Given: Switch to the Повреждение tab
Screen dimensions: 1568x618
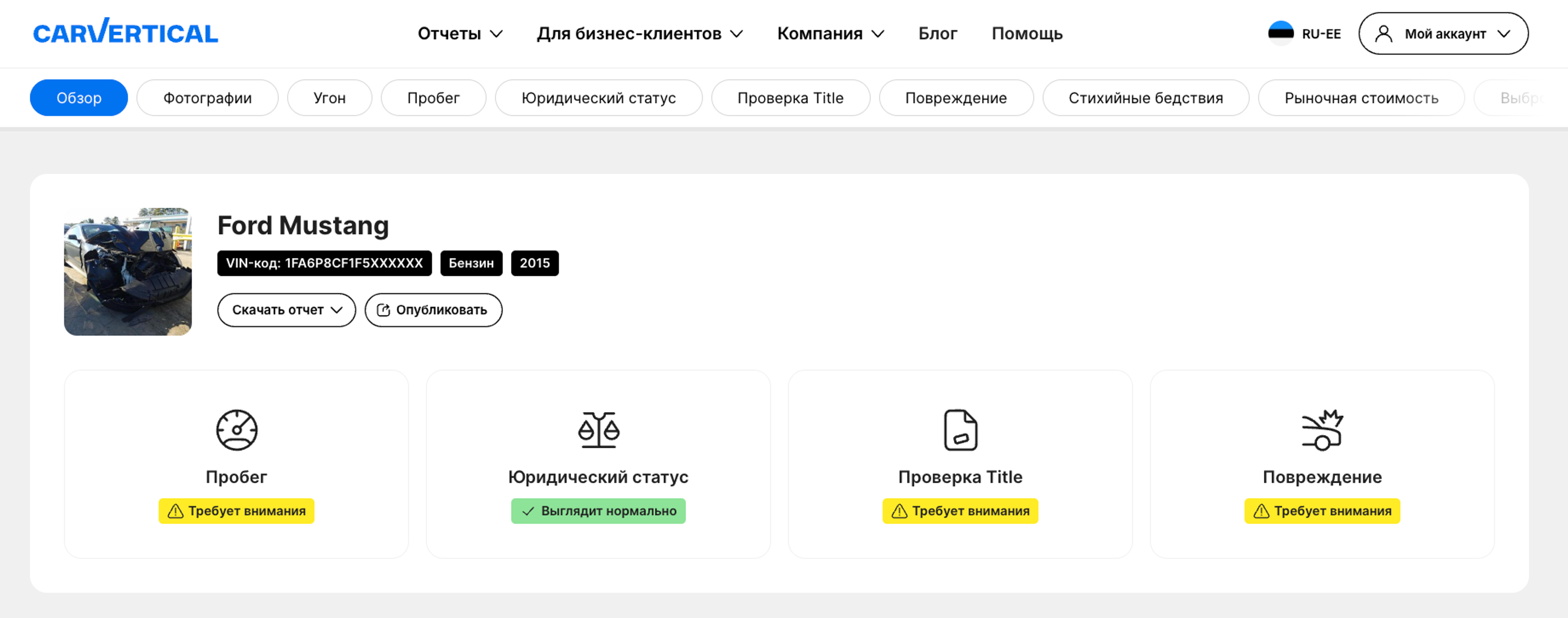Looking at the screenshot, I should pyautogui.click(x=956, y=98).
